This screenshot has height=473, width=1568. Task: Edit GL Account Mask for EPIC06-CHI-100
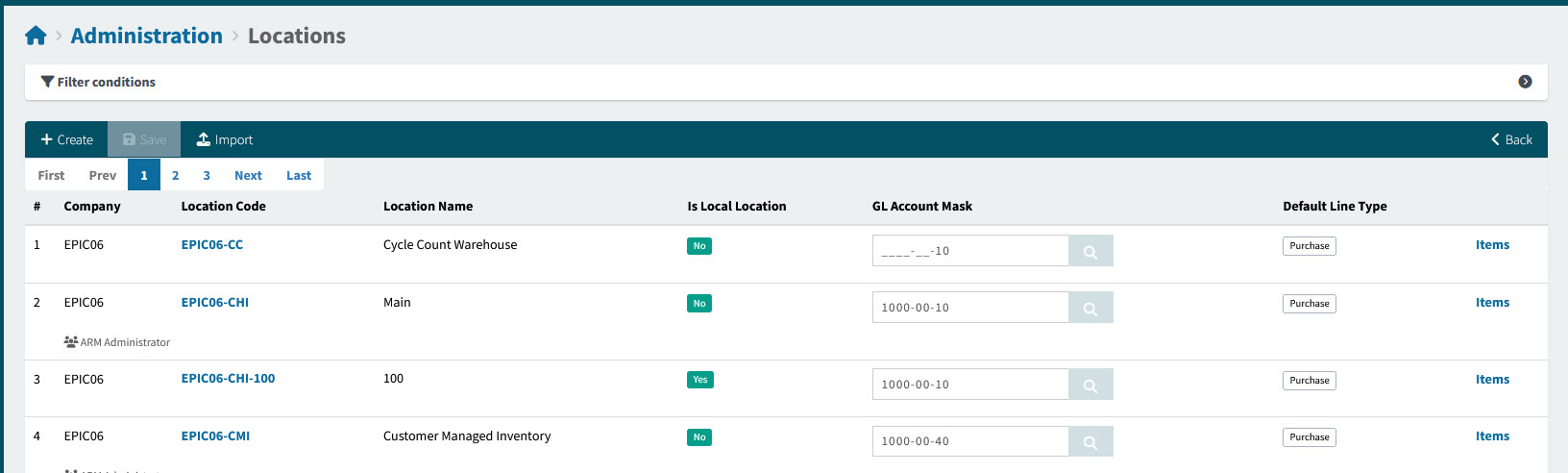click(970, 385)
